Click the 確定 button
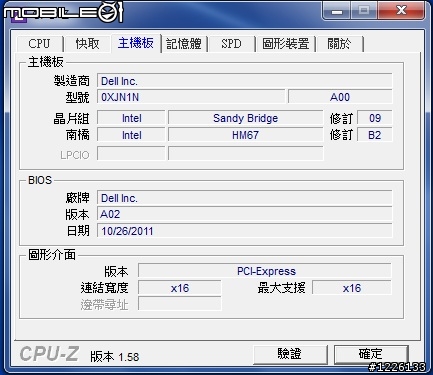Viewport: 433px width, 375px height. click(x=371, y=354)
